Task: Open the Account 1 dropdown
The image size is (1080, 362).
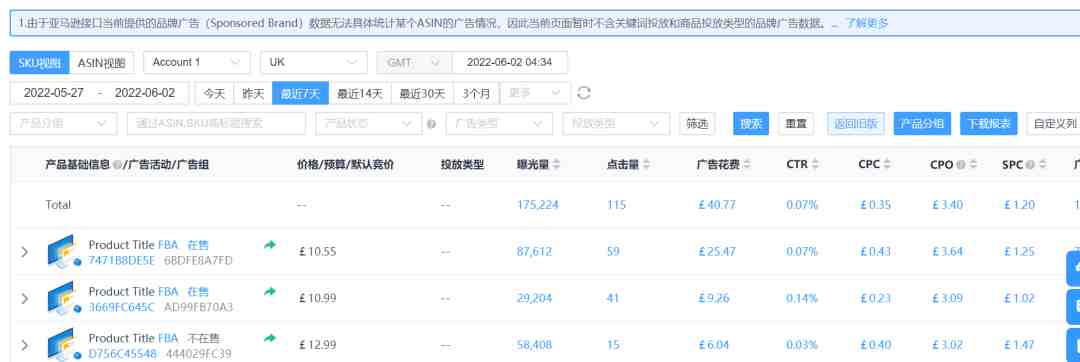Action: (x=196, y=63)
